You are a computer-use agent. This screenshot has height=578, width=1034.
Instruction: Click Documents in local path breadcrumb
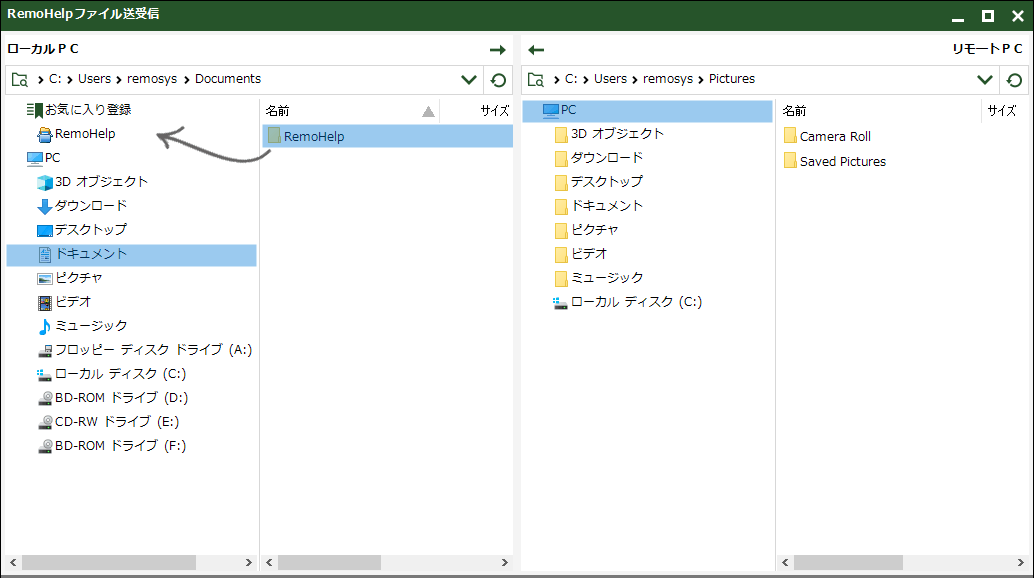click(228, 79)
